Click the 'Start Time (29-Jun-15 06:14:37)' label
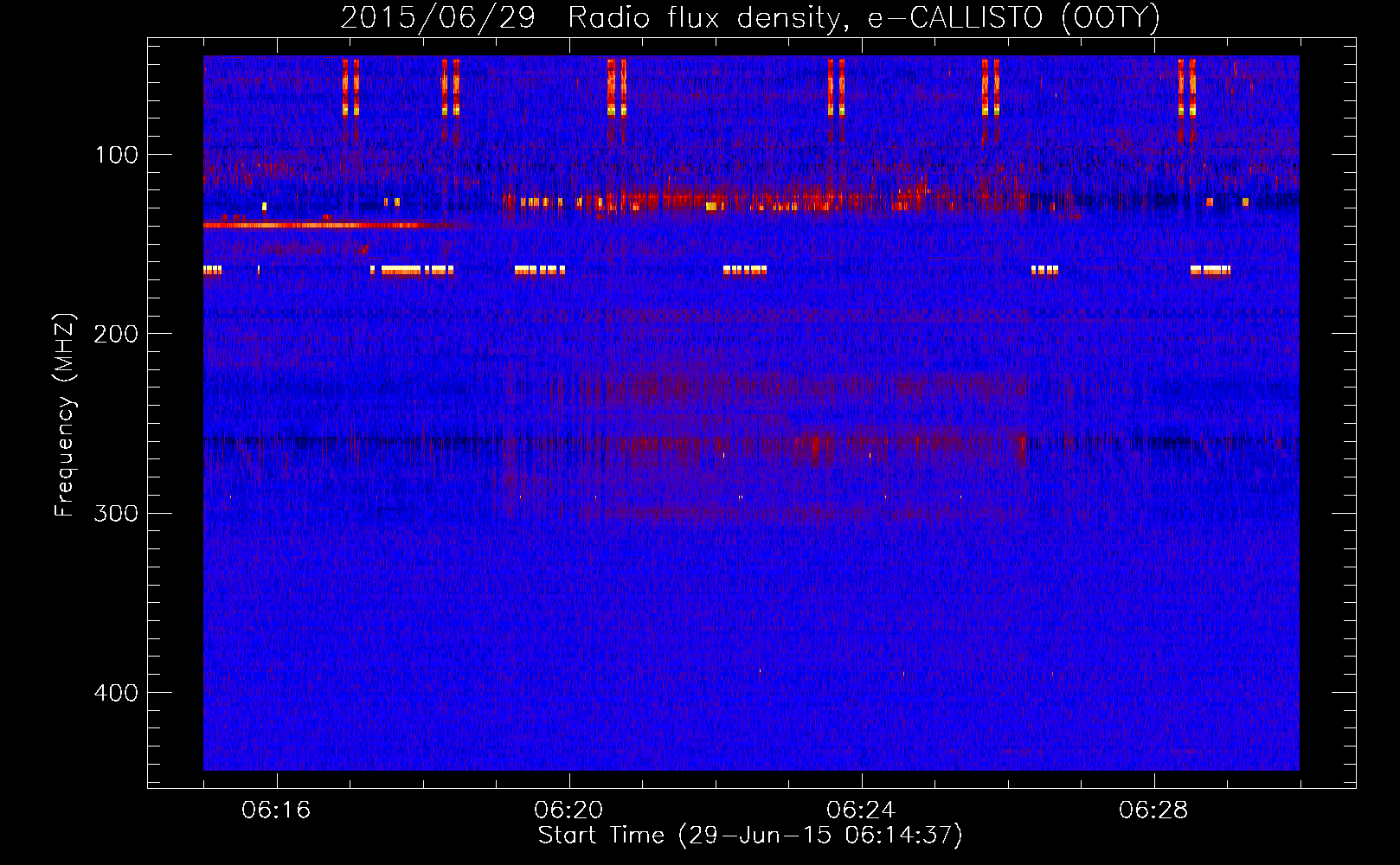 [750, 836]
